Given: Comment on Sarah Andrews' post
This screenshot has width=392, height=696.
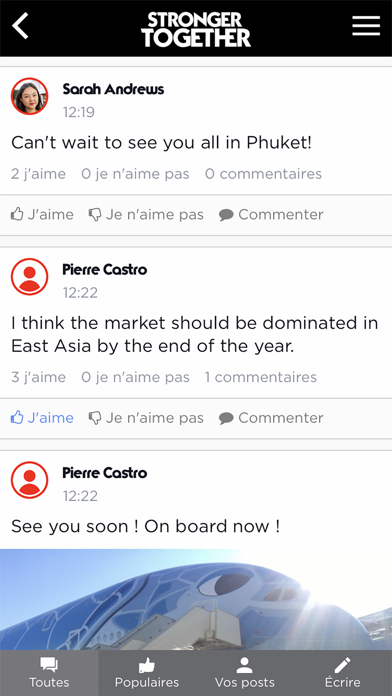Looking at the screenshot, I should (x=271, y=215).
